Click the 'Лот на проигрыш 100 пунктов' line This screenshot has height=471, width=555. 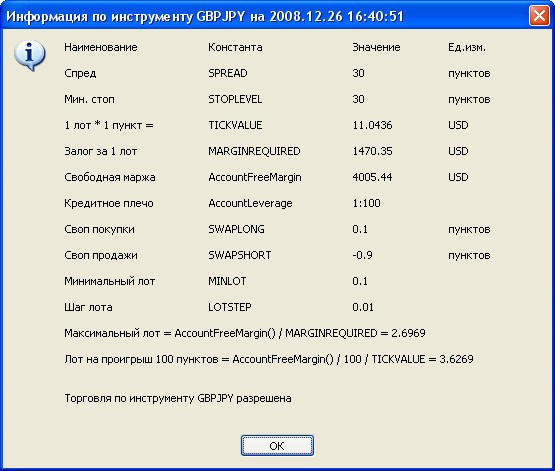point(269,359)
